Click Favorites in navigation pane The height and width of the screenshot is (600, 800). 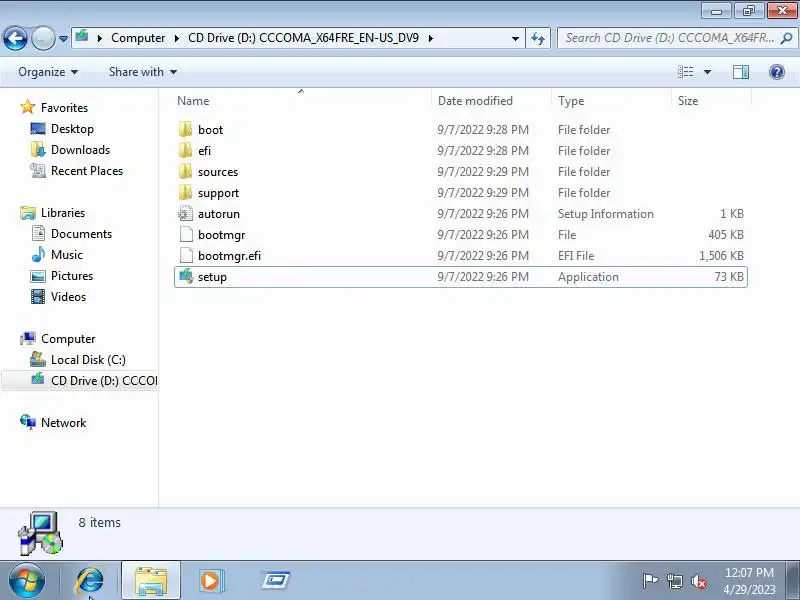(x=64, y=108)
